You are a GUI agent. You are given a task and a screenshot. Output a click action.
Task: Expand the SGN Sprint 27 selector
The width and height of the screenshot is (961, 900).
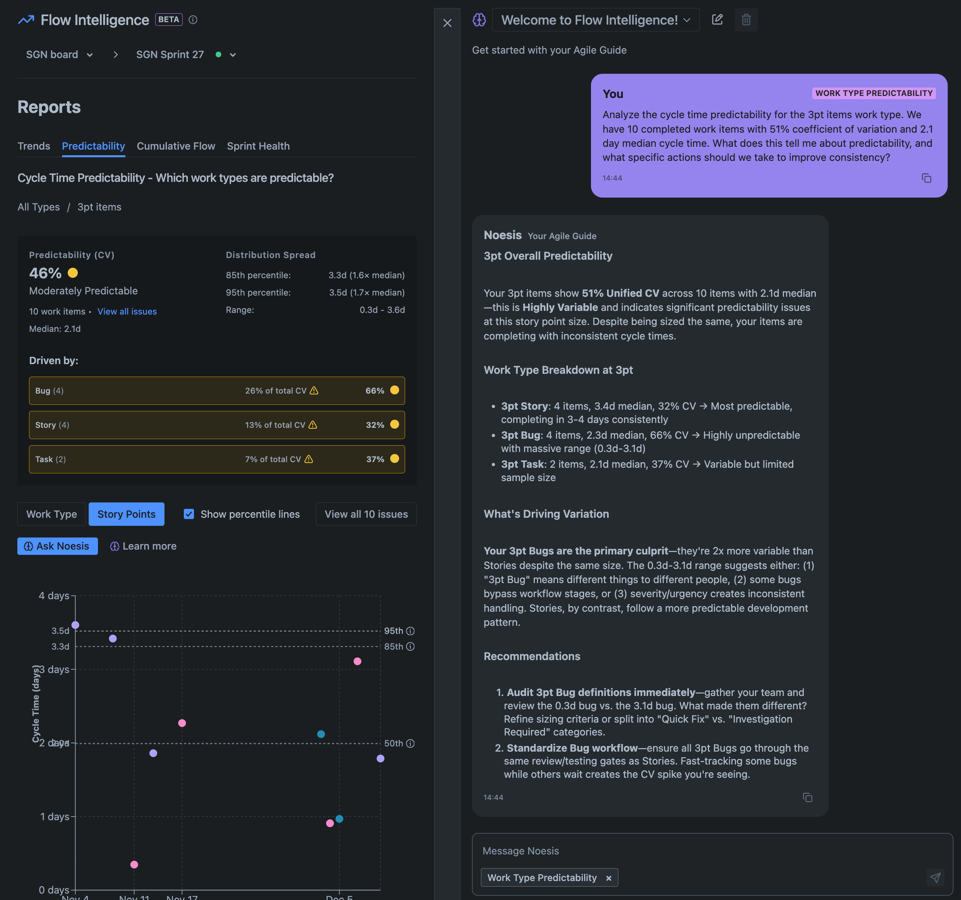pos(186,55)
